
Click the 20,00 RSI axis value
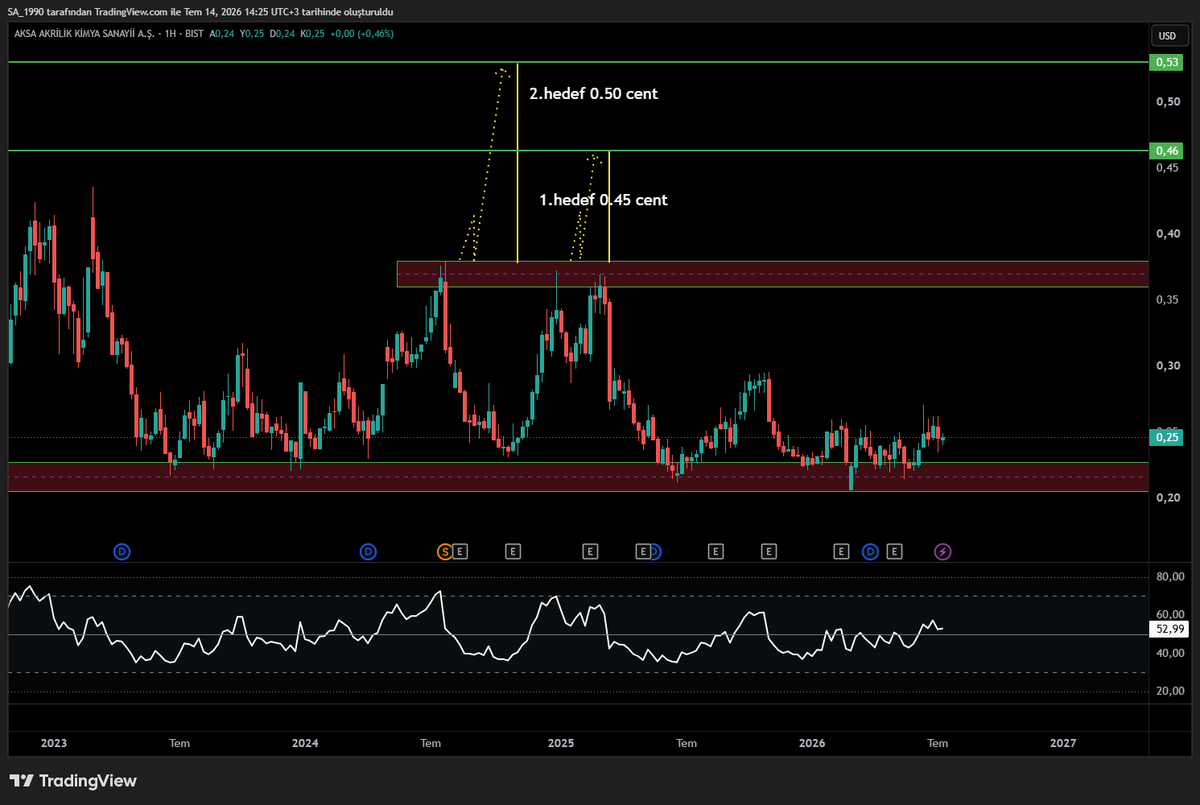pyautogui.click(x=1171, y=692)
